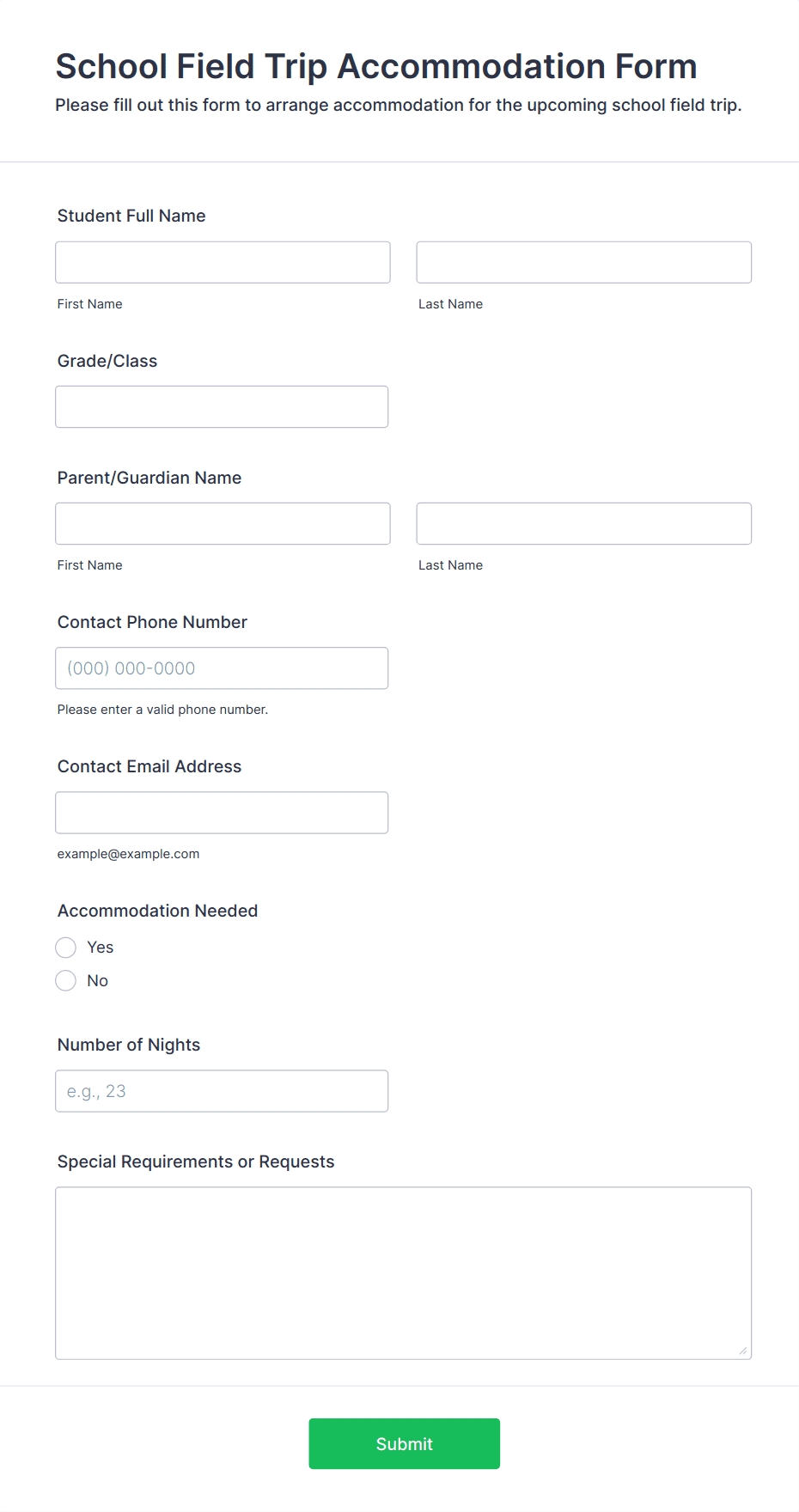Submit the accommodation form
This screenshot has height=1512, width=799.
point(404,1443)
